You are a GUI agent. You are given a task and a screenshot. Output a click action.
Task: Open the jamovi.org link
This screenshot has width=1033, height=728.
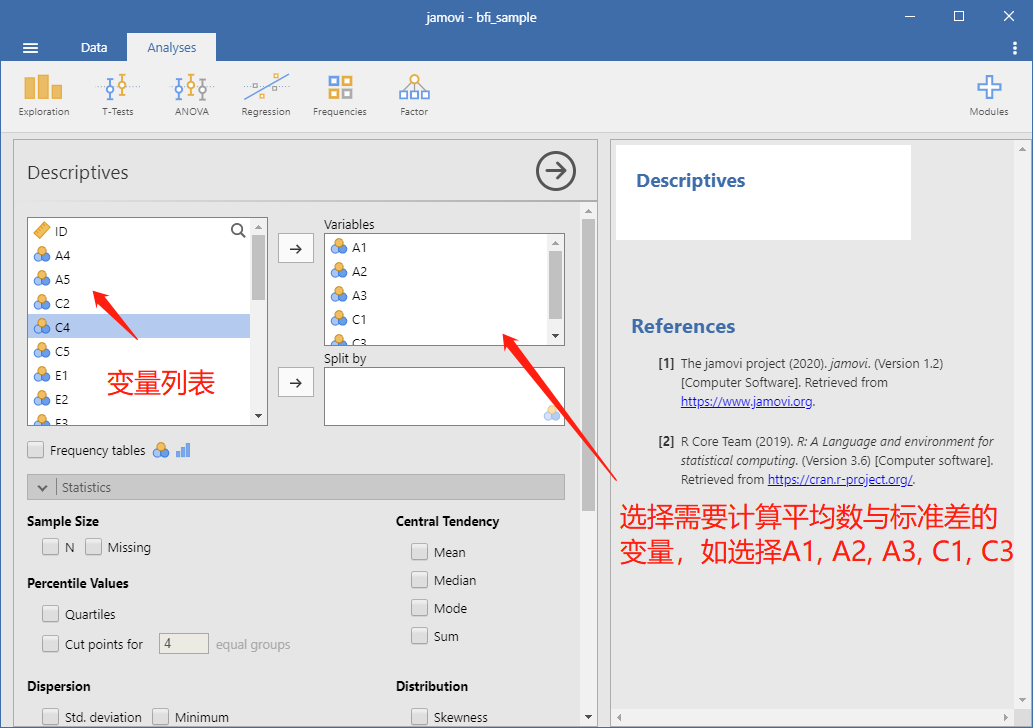pyautogui.click(x=746, y=401)
